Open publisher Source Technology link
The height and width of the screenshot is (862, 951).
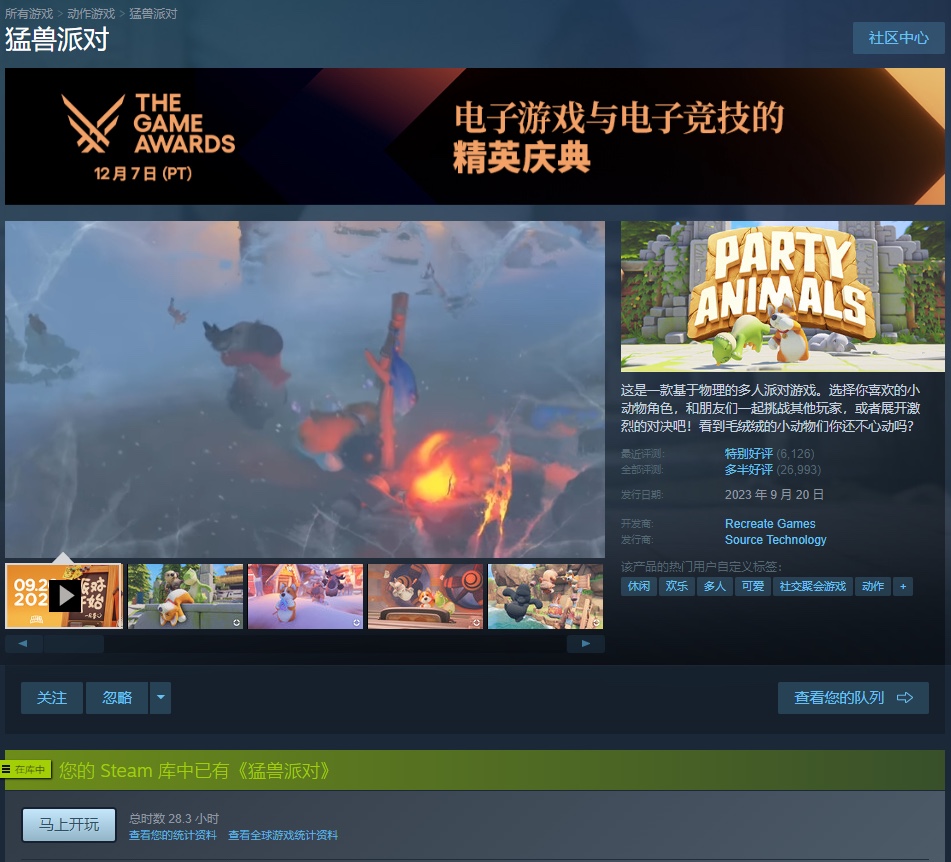click(x=776, y=540)
